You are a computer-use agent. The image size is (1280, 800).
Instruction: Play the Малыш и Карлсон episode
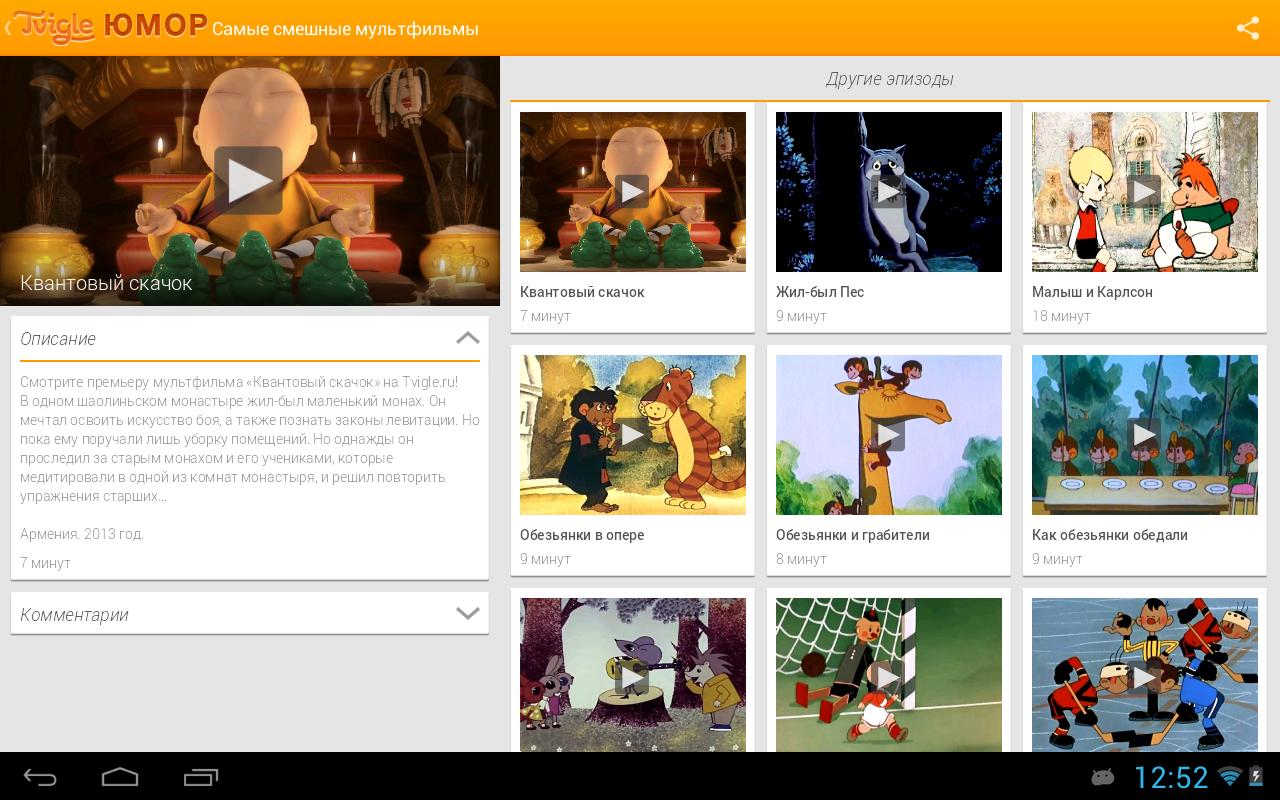pos(1145,192)
